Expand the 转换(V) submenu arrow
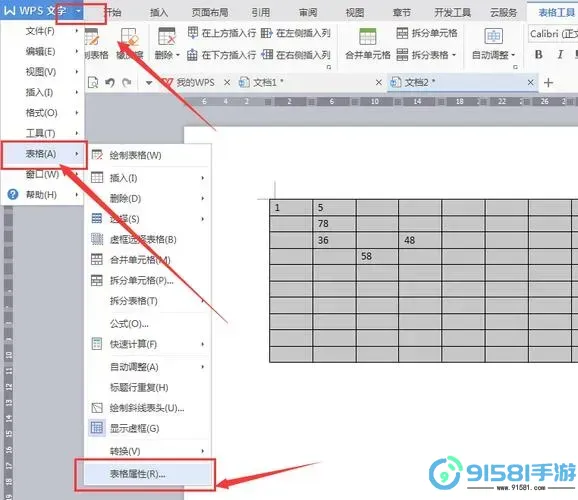 pos(203,451)
